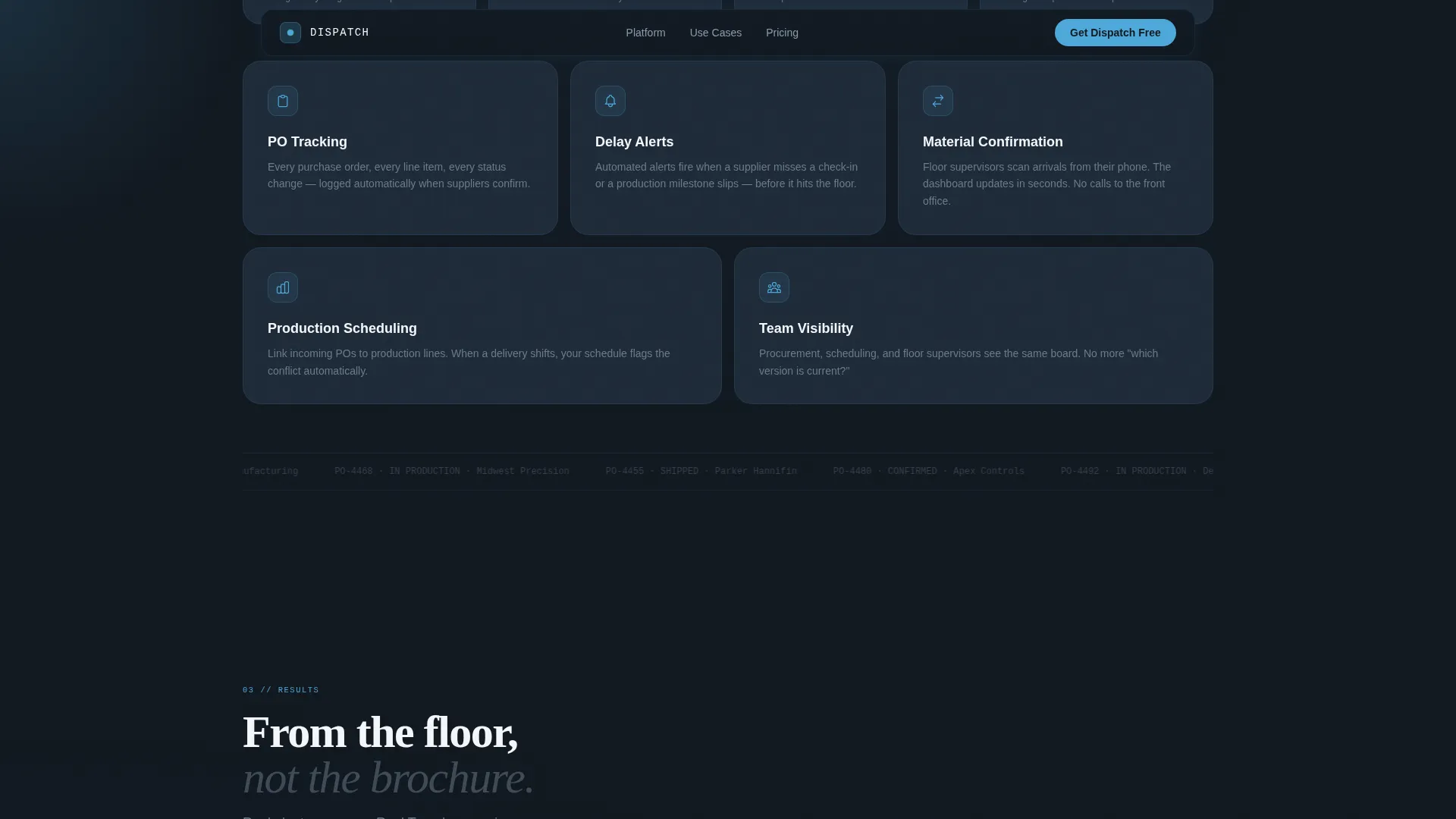1456x819 pixels.
Task: Select the Production Scheduling heading
Action: (342, 328)
